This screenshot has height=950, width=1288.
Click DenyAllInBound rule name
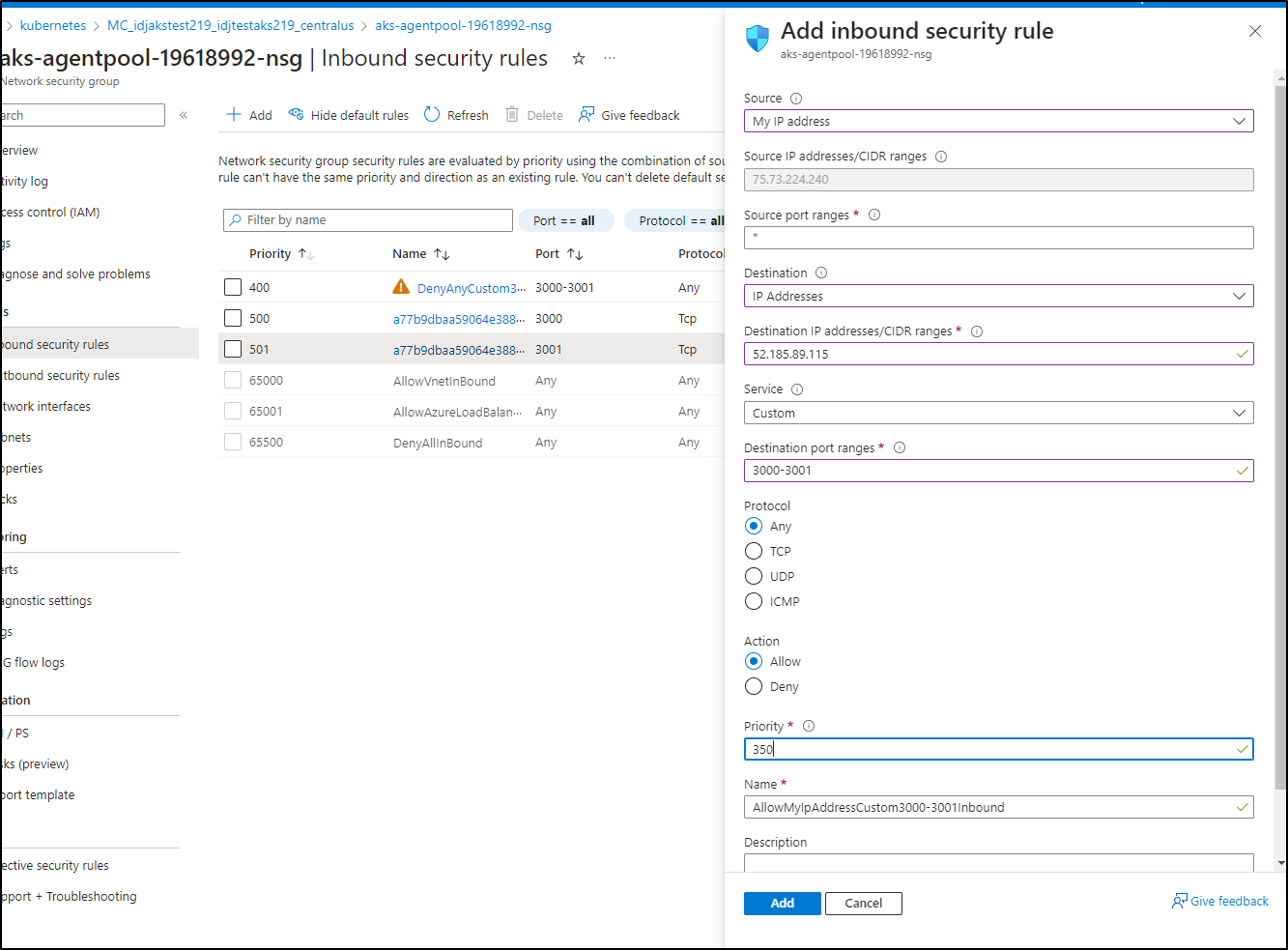click(438, 443)
